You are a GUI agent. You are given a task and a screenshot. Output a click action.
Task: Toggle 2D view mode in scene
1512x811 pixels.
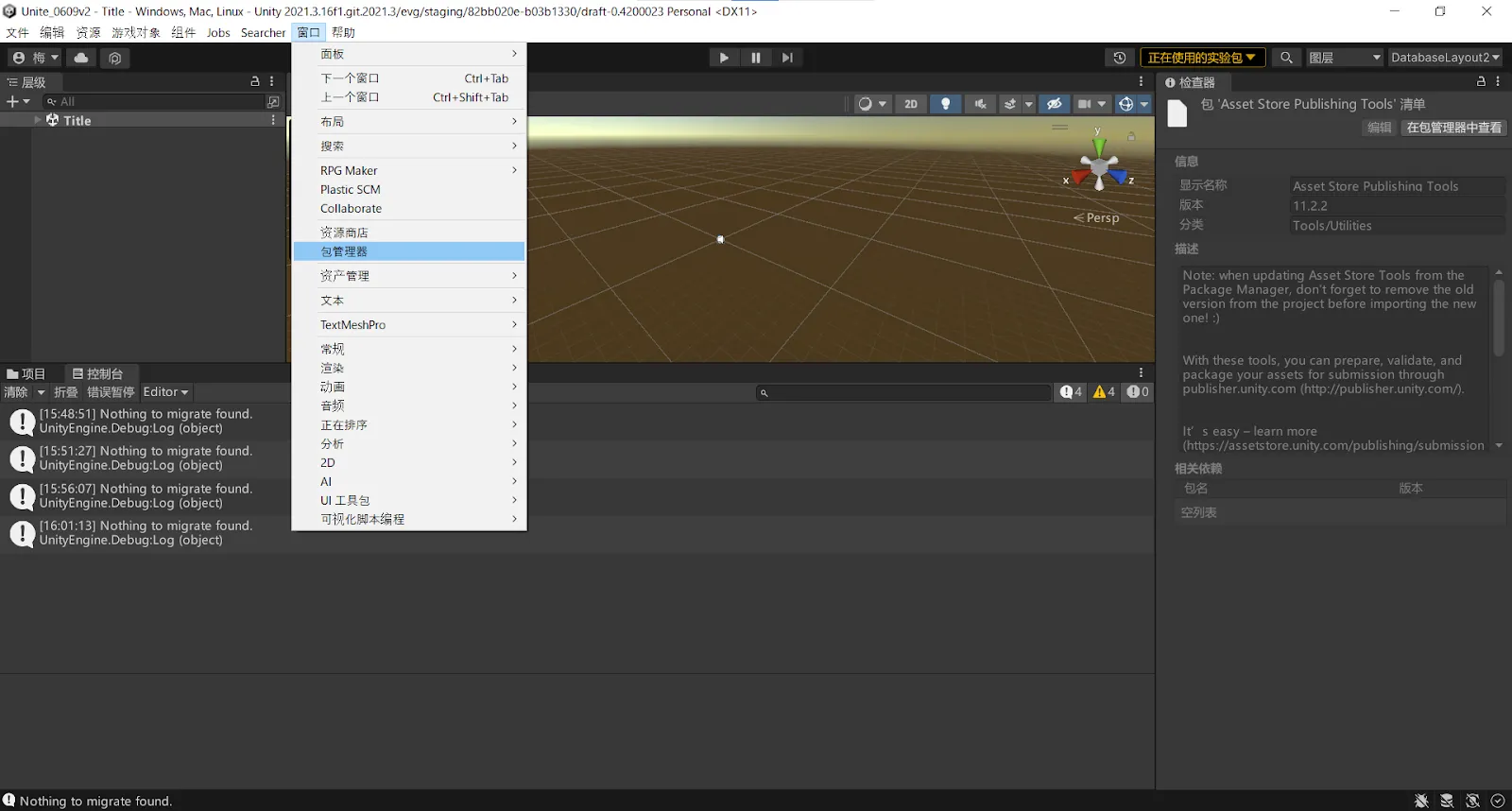click(910, 104)
